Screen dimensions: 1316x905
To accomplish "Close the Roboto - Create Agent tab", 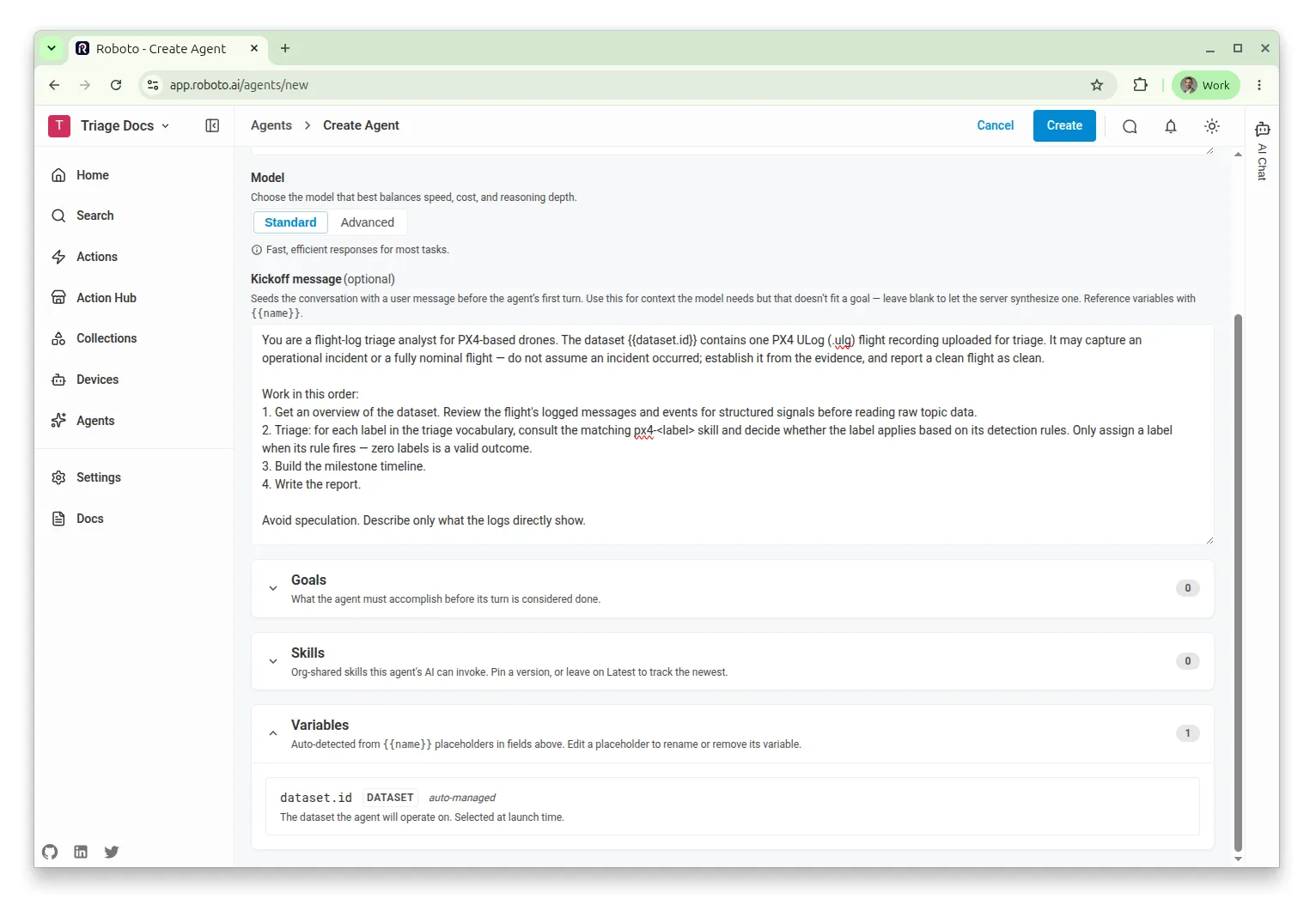I will 254,49.
